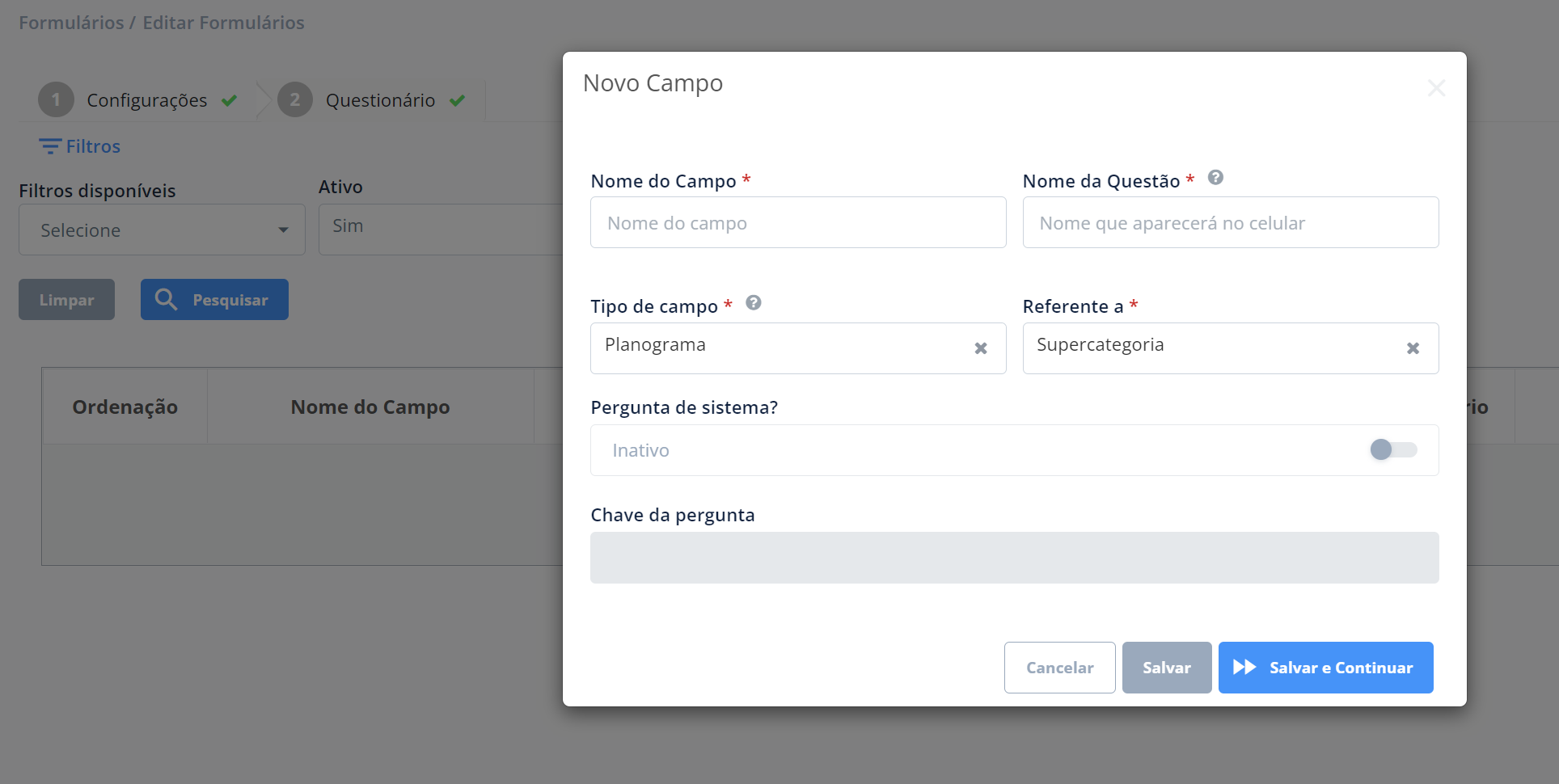Image resolution: width=1559 pixels, height=784 pixels.
Task: Click the Ordenação column header
Action: point(125,407)
